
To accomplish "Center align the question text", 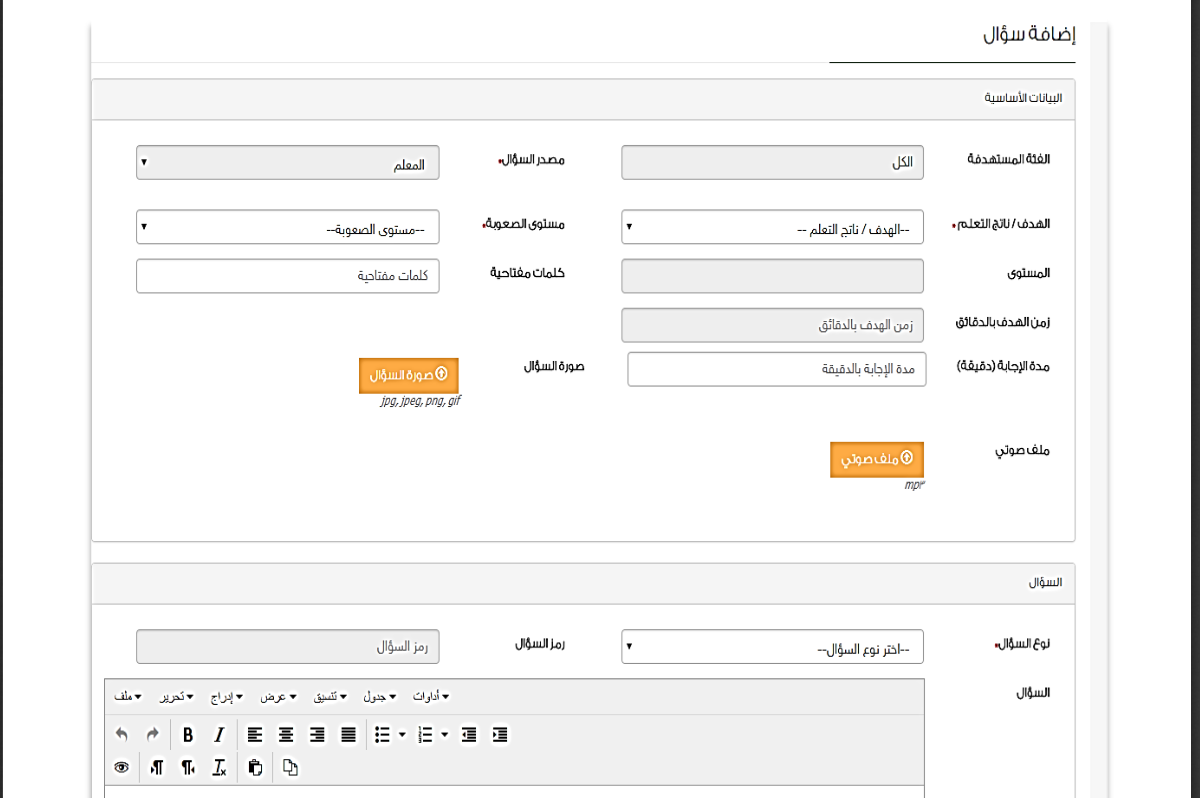I will (x=286, y=735).
